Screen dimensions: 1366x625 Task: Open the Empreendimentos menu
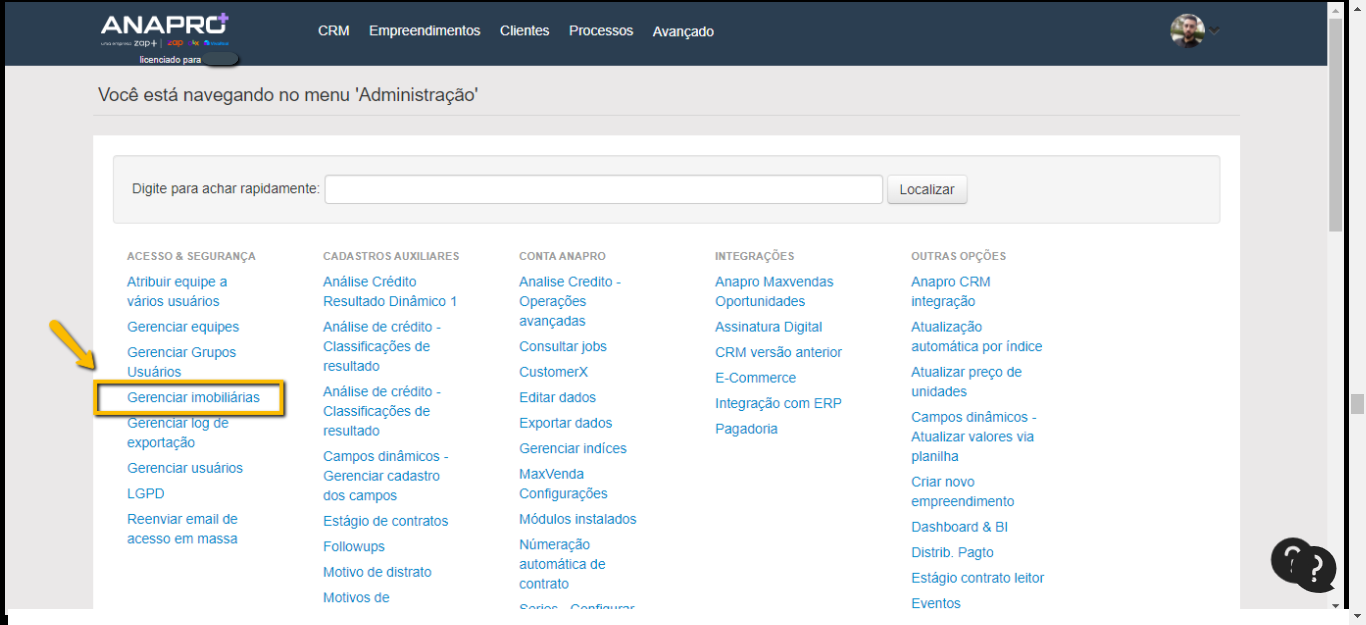424,31
